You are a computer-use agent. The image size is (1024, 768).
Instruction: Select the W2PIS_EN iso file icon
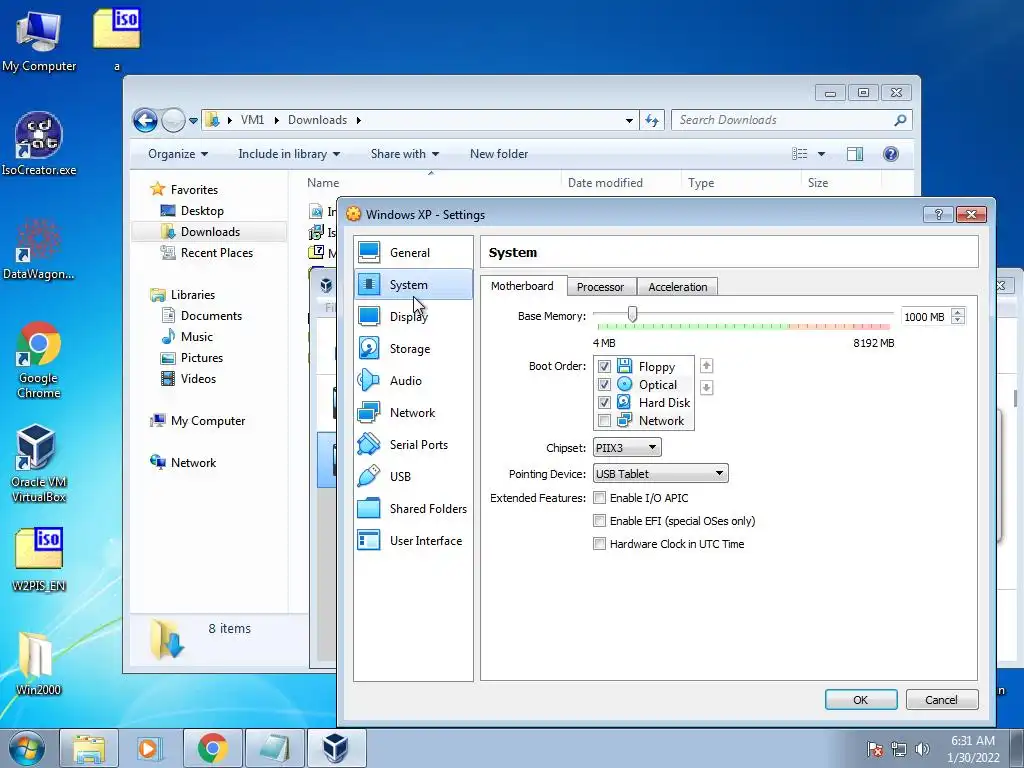click(x=39, y=560)
